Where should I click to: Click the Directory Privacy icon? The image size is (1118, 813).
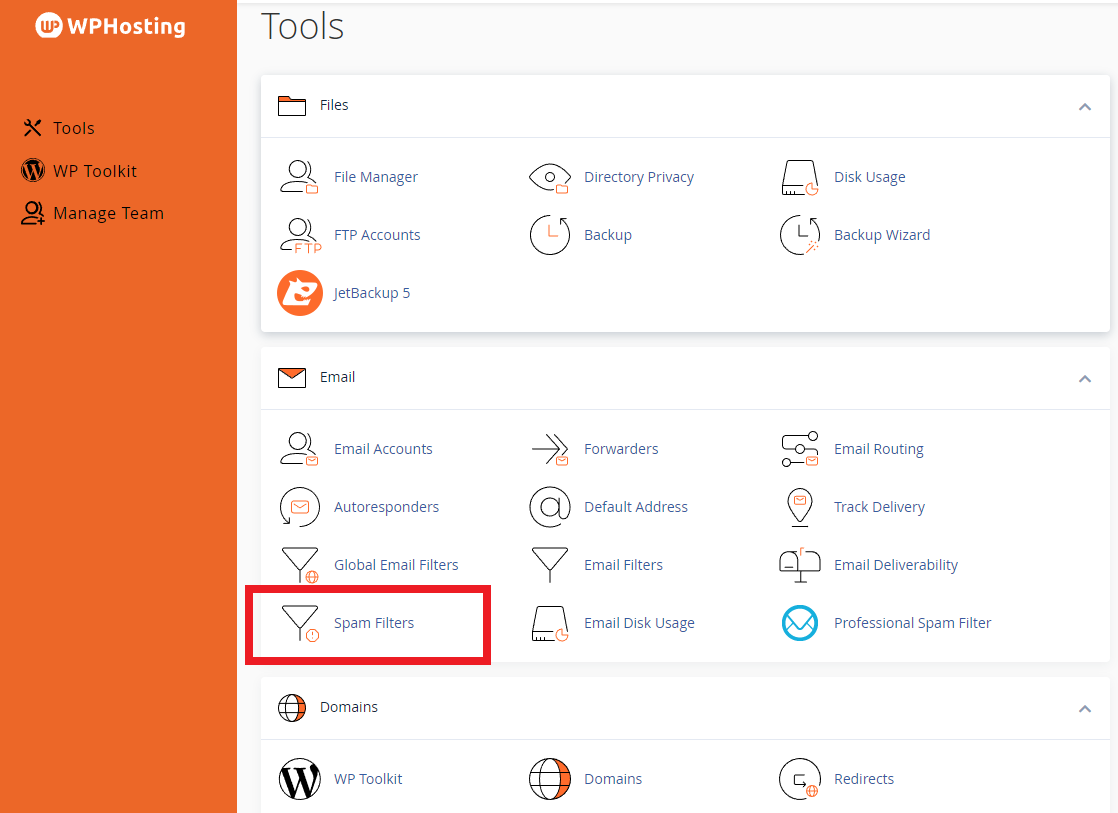pos(549,177)
